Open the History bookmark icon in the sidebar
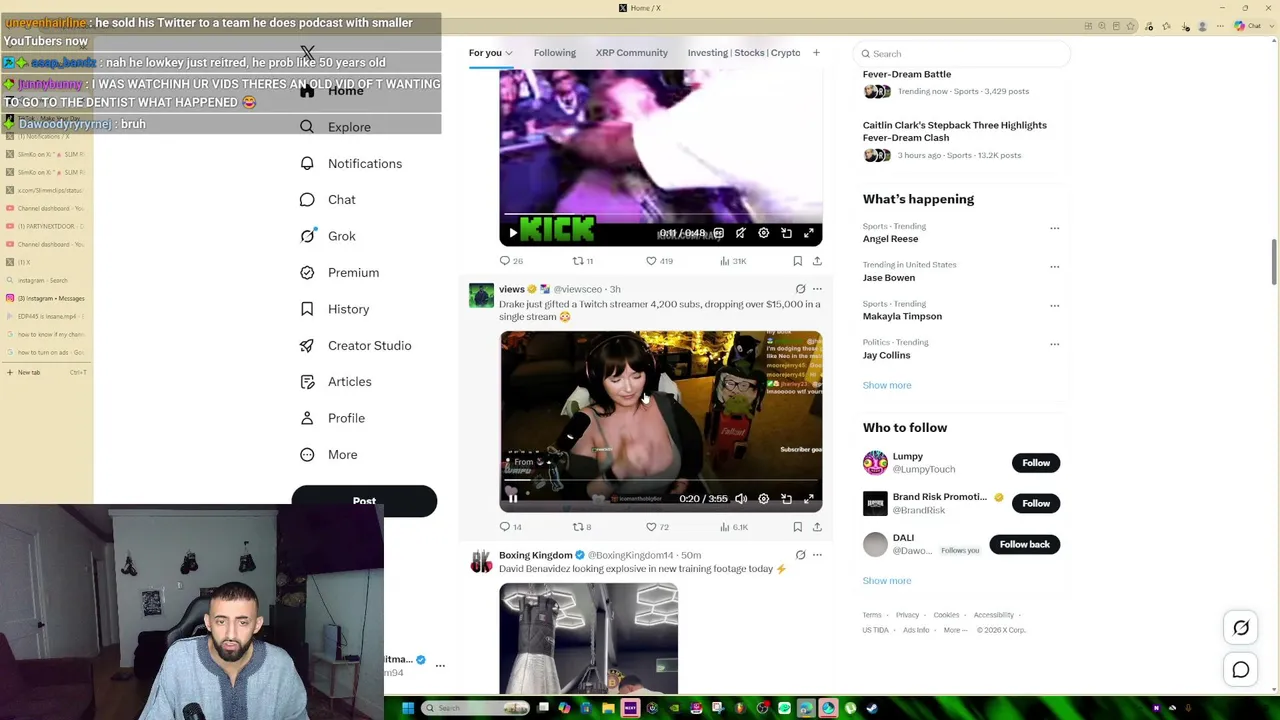Image resolution: width=1280 pixels, height=720 pixels. coord(307,309)
